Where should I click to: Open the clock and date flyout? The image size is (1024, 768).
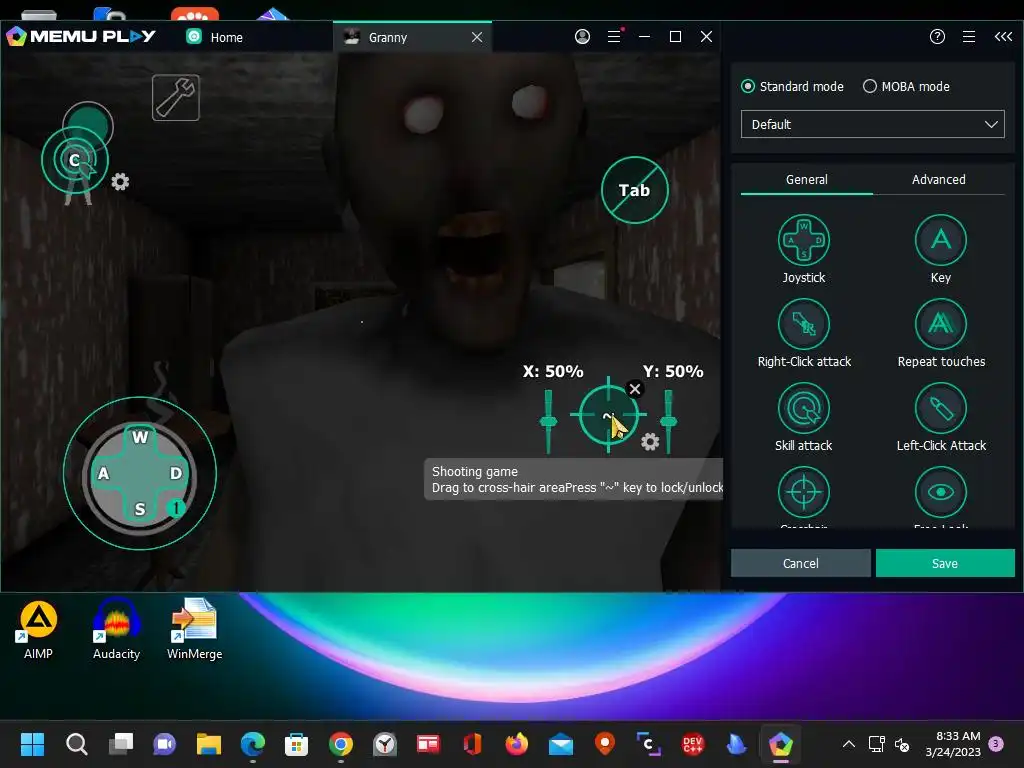(953, 744)
